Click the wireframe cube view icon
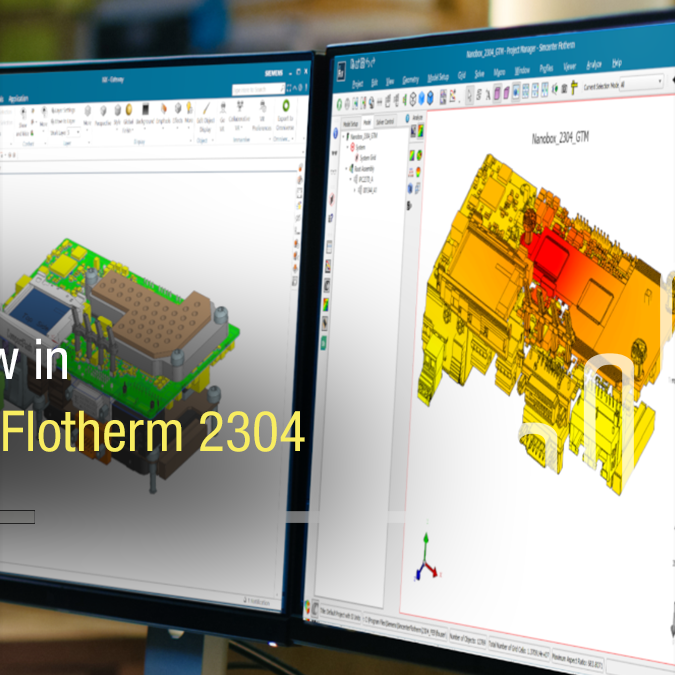The image size is (675, 675). [x=412, y=99]
